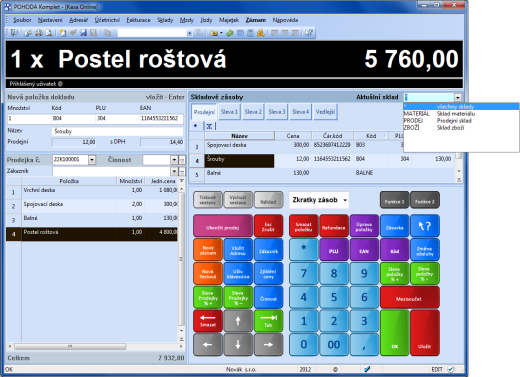Click the gold coins icon in the toolbar
Screen dimensions: 520x377
[x=260, y=33]
